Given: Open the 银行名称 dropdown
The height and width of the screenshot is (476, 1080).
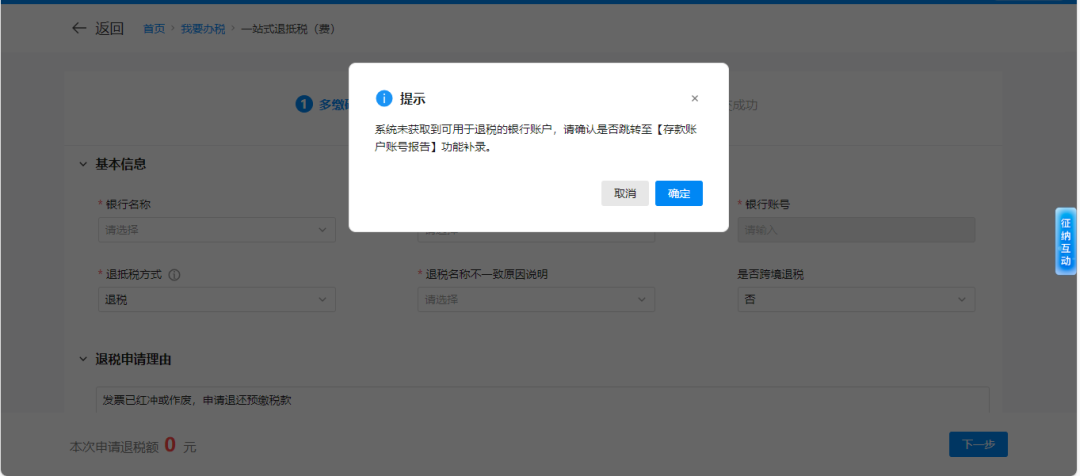Looking at the screenshot, I should pyautogui.click(x=217, y=230).
